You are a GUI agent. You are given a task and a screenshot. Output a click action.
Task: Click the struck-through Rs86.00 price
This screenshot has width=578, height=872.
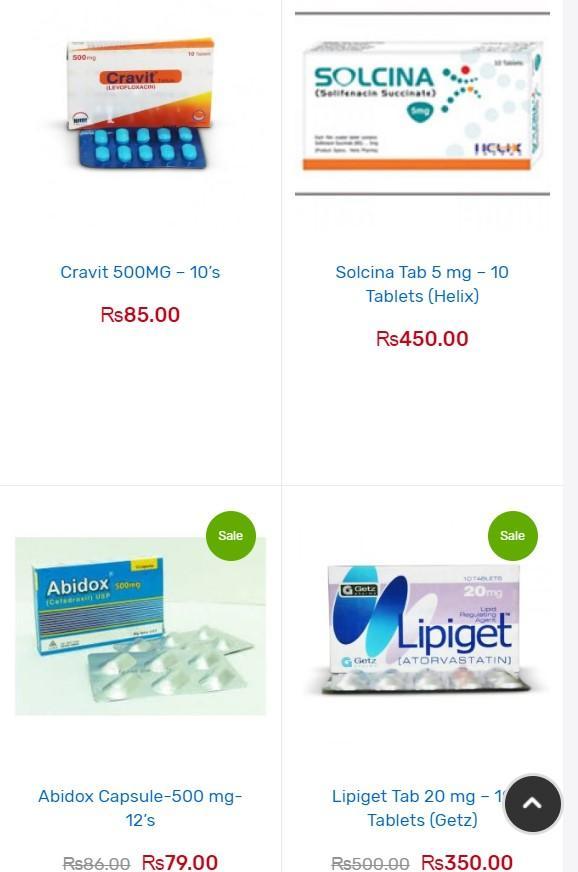[x=96, y=864]
